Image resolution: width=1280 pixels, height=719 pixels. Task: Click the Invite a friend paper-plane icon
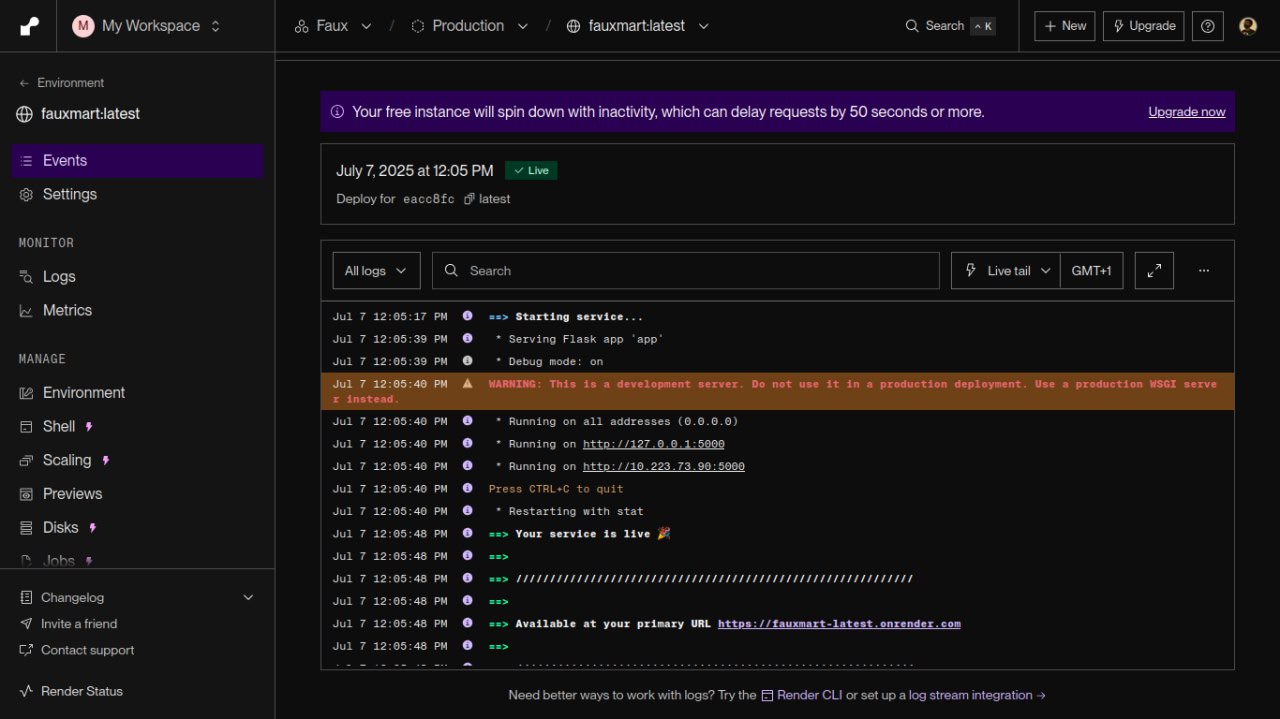26,624
